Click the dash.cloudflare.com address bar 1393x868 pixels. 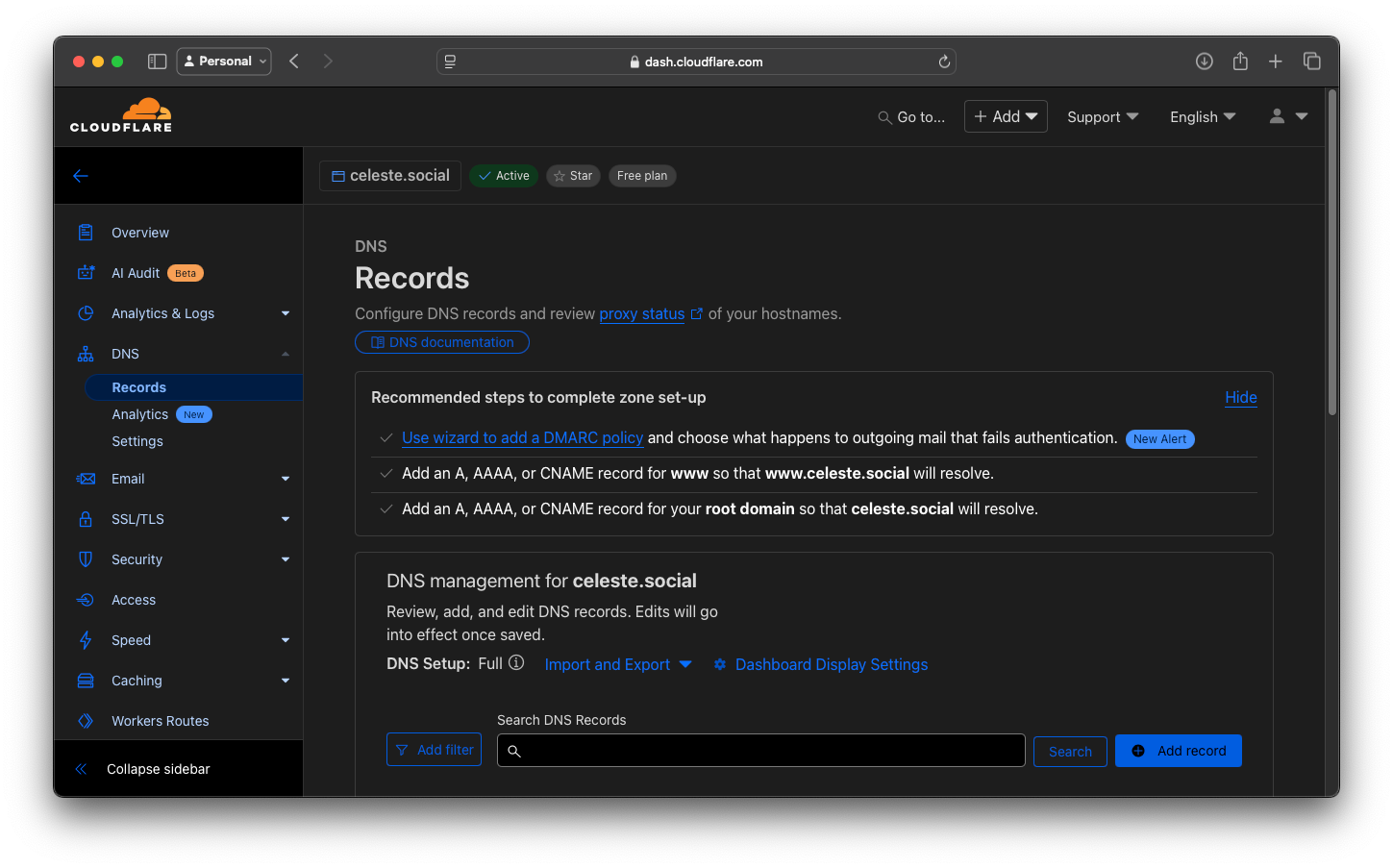pyautogui.click(x=696, y=62)
